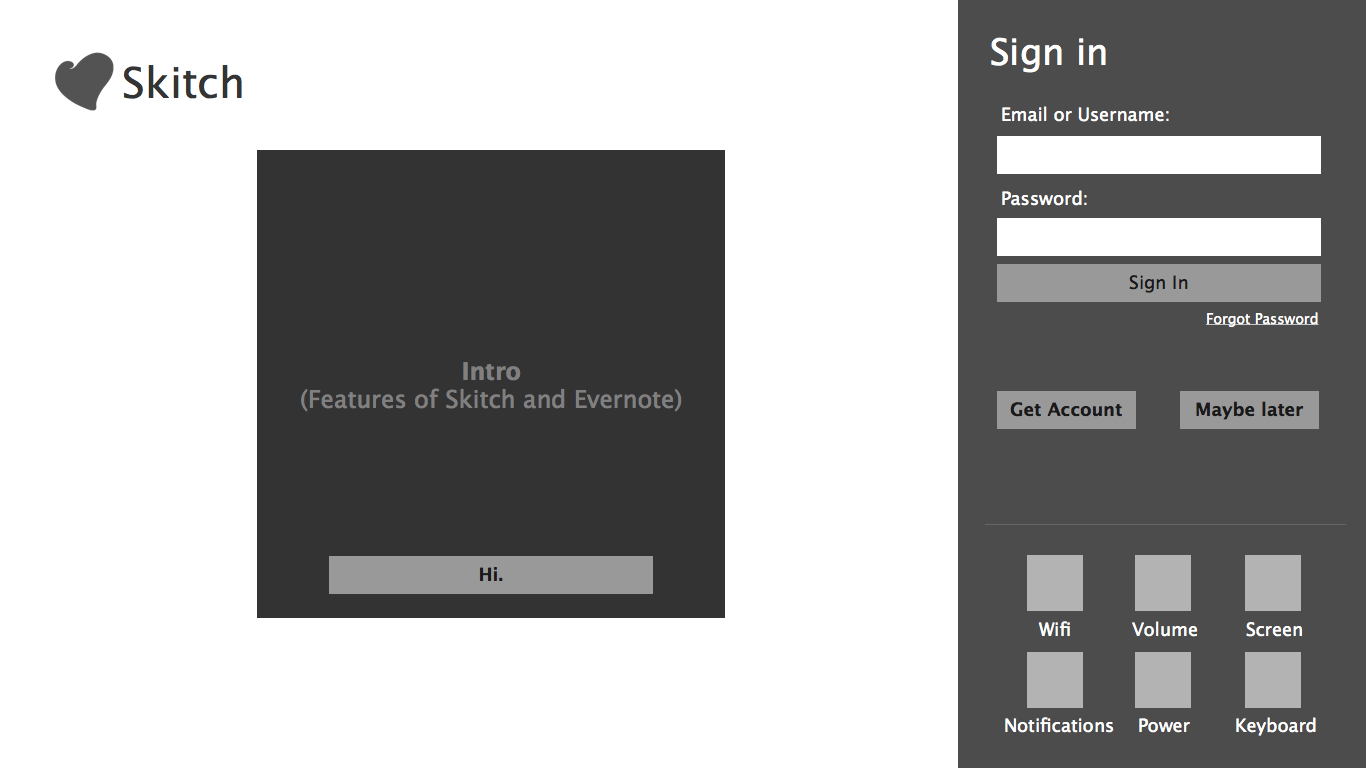Screen dimensions: 1366x768
Task: Open the Volume settings icon
Action: point(1163,583)
